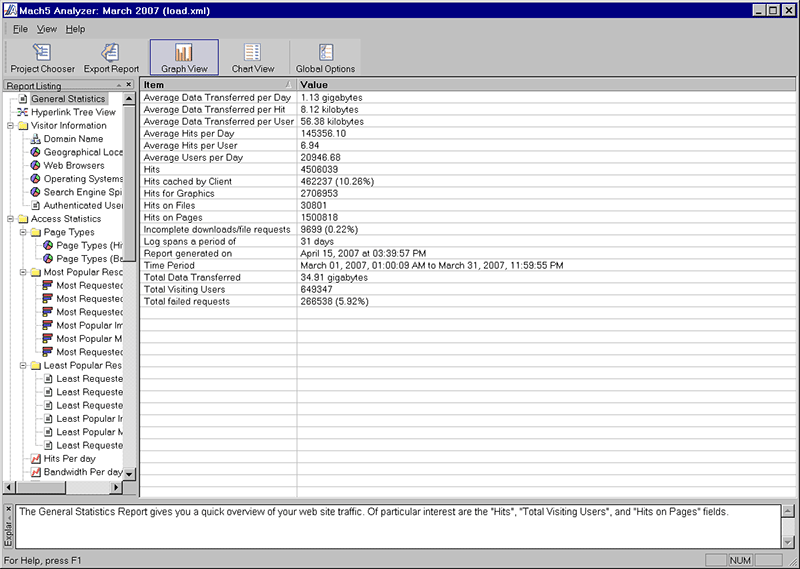
Task: Collapse the Page Types tree node
Action: click(23, 232)
